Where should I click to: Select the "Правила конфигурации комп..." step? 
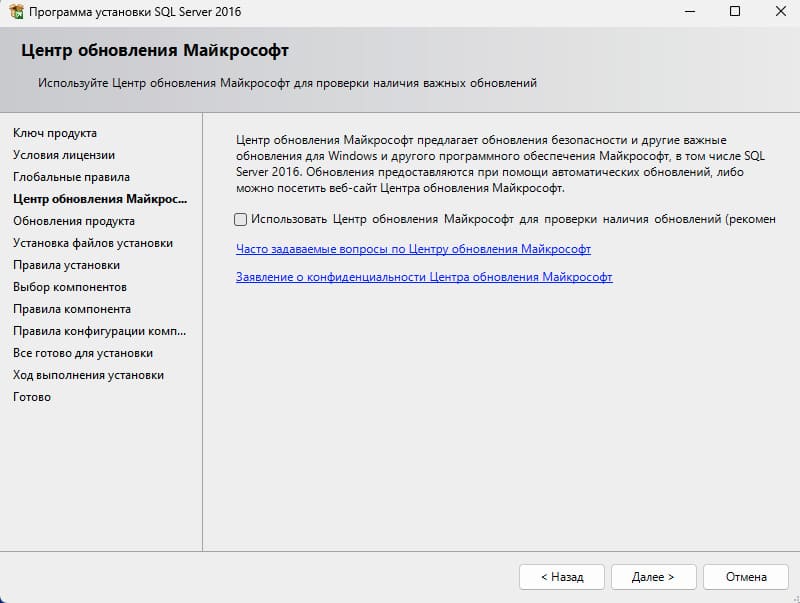point(99,331)
